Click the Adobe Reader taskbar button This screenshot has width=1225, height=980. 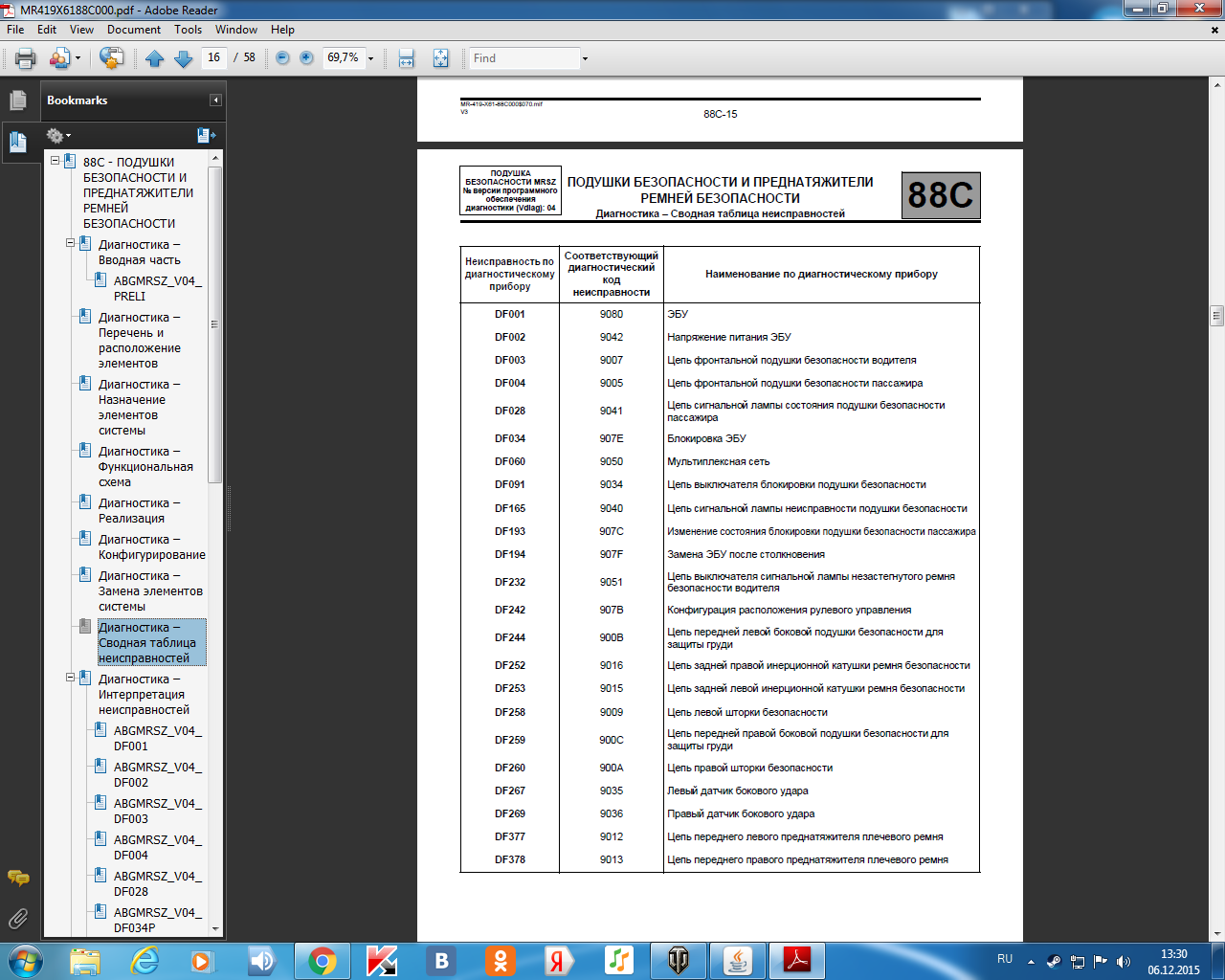(797, 960)
